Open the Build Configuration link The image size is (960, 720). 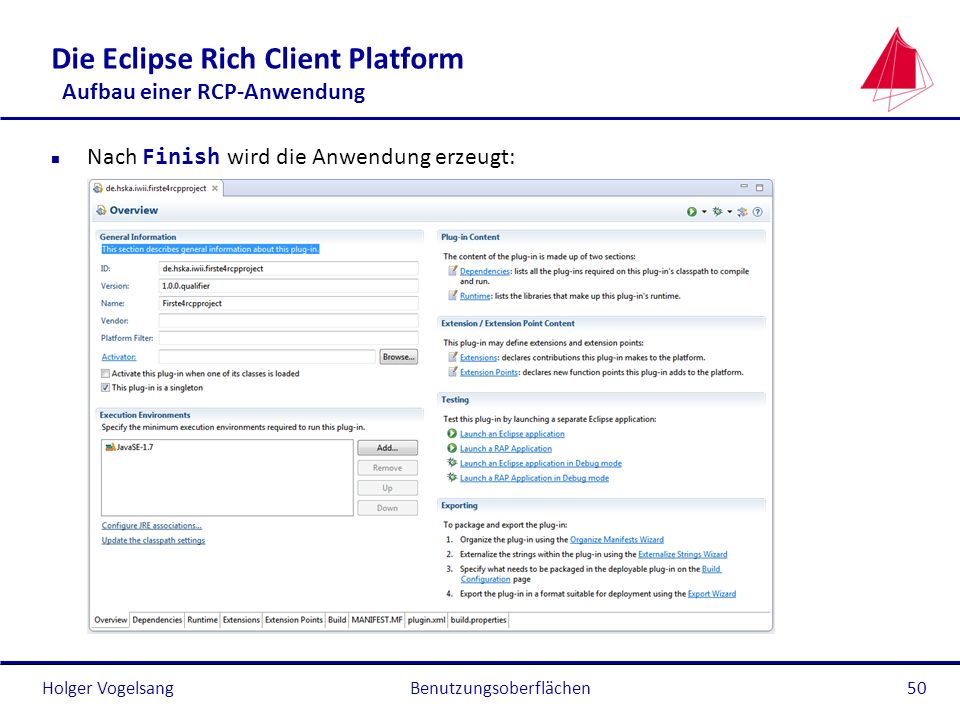tap(711, 569)
